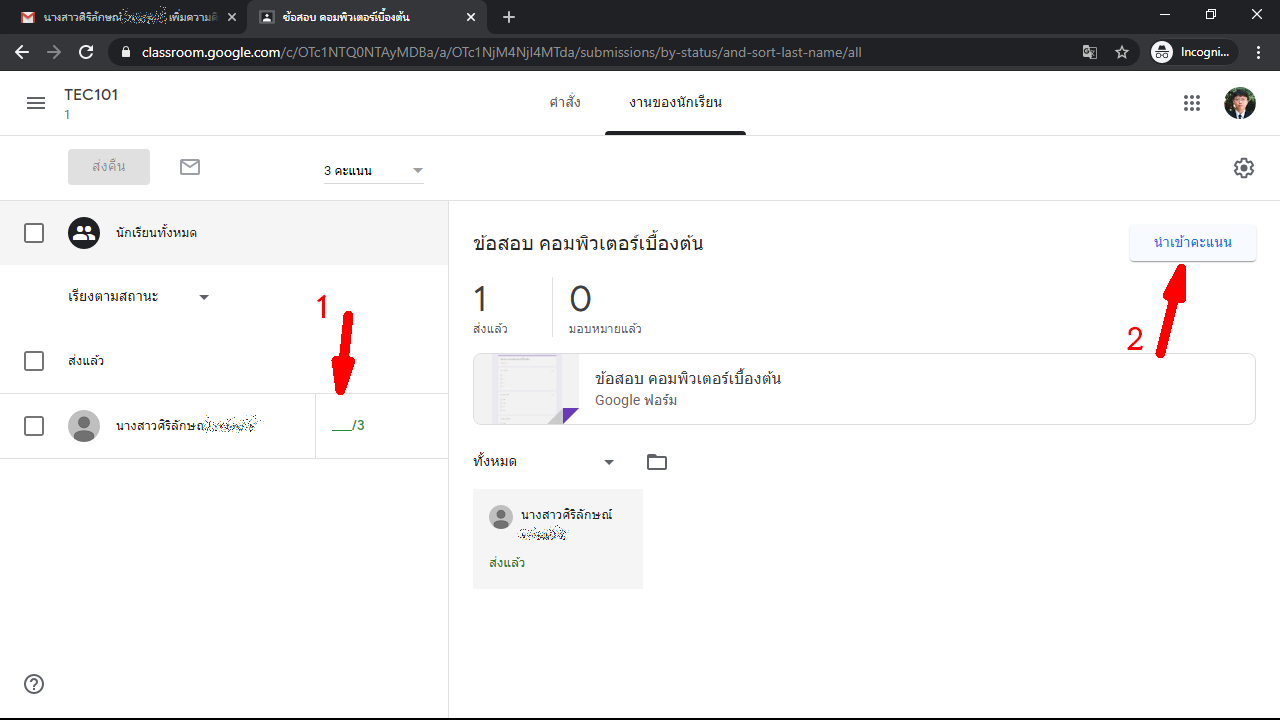Viewport: 1280px width, 720px height.
Task: Select the student row checkbox
Action: click(34, 426)
